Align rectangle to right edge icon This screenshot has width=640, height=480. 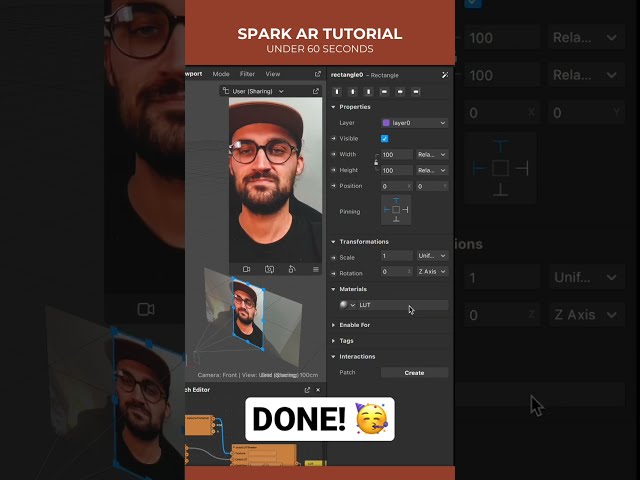(x=368, y=91)
